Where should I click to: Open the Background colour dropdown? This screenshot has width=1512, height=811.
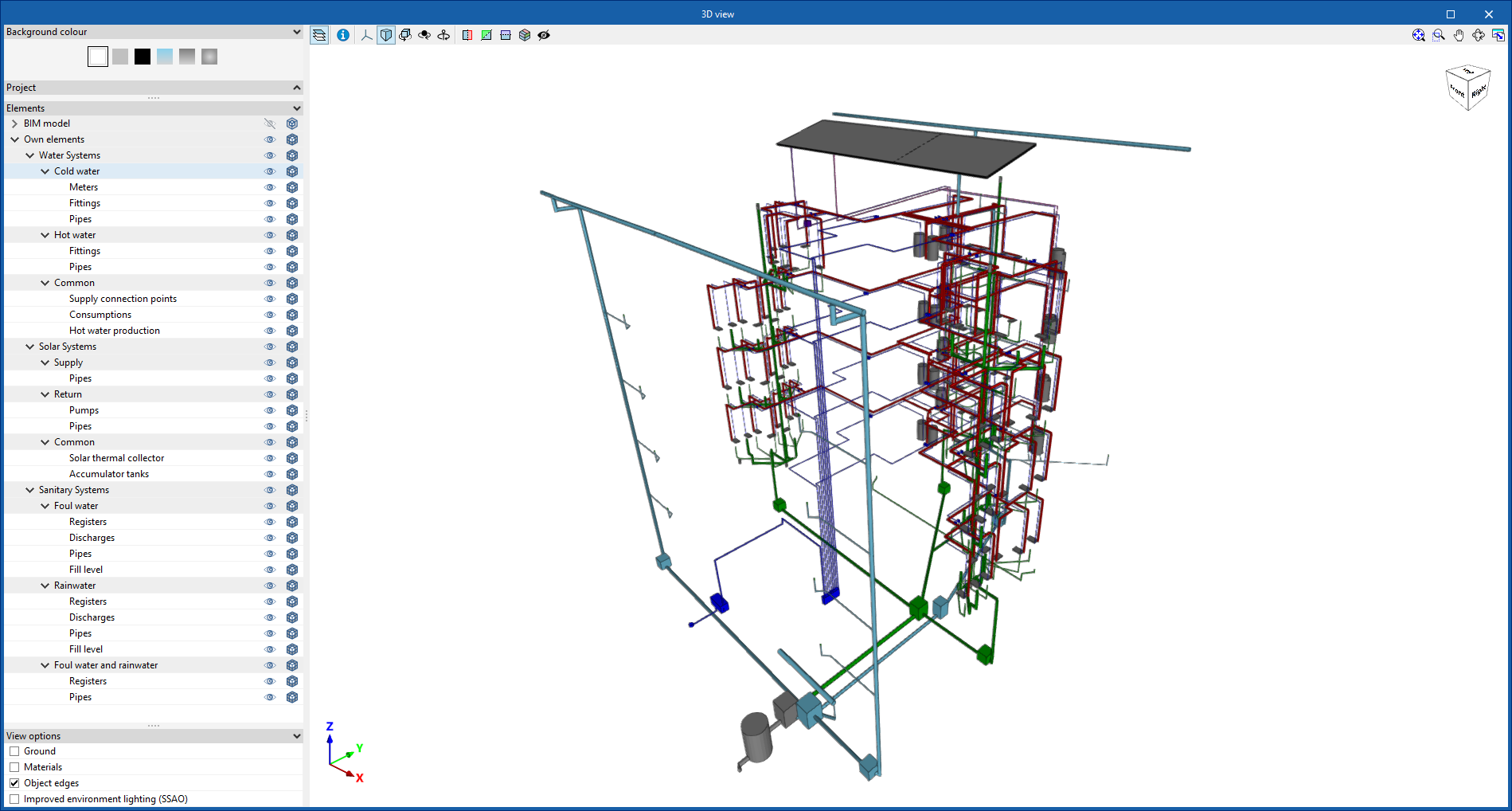click(297, 32)
